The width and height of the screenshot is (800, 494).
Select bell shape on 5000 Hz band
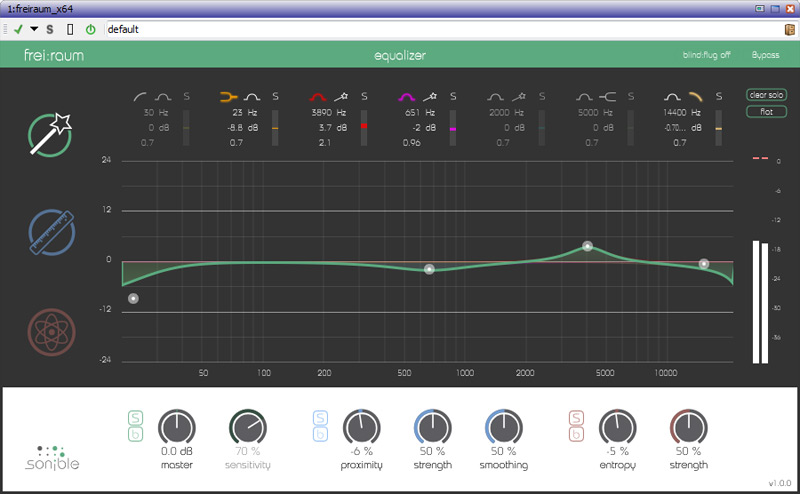584,96
